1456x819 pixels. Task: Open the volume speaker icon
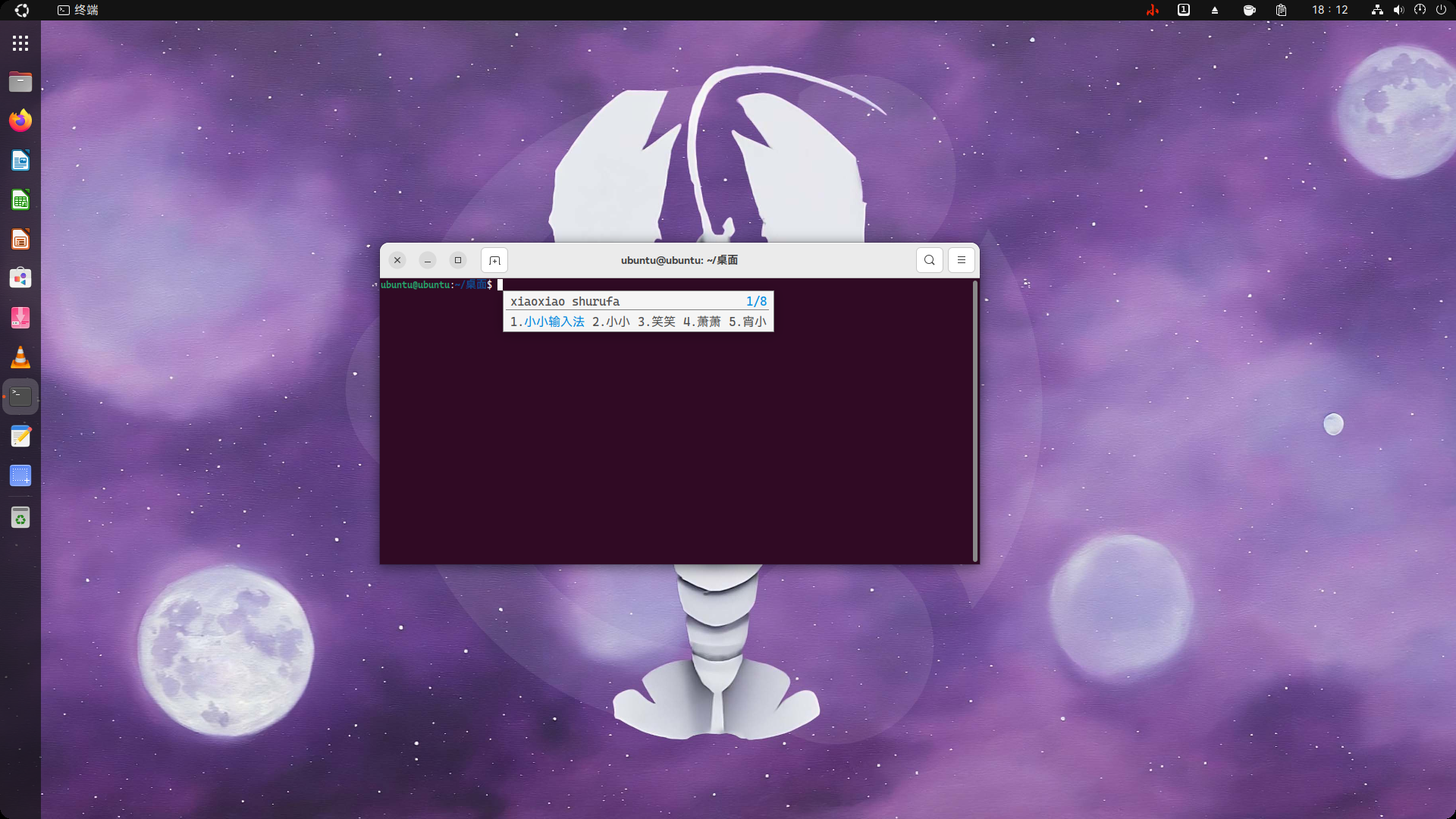[1398, 10]
